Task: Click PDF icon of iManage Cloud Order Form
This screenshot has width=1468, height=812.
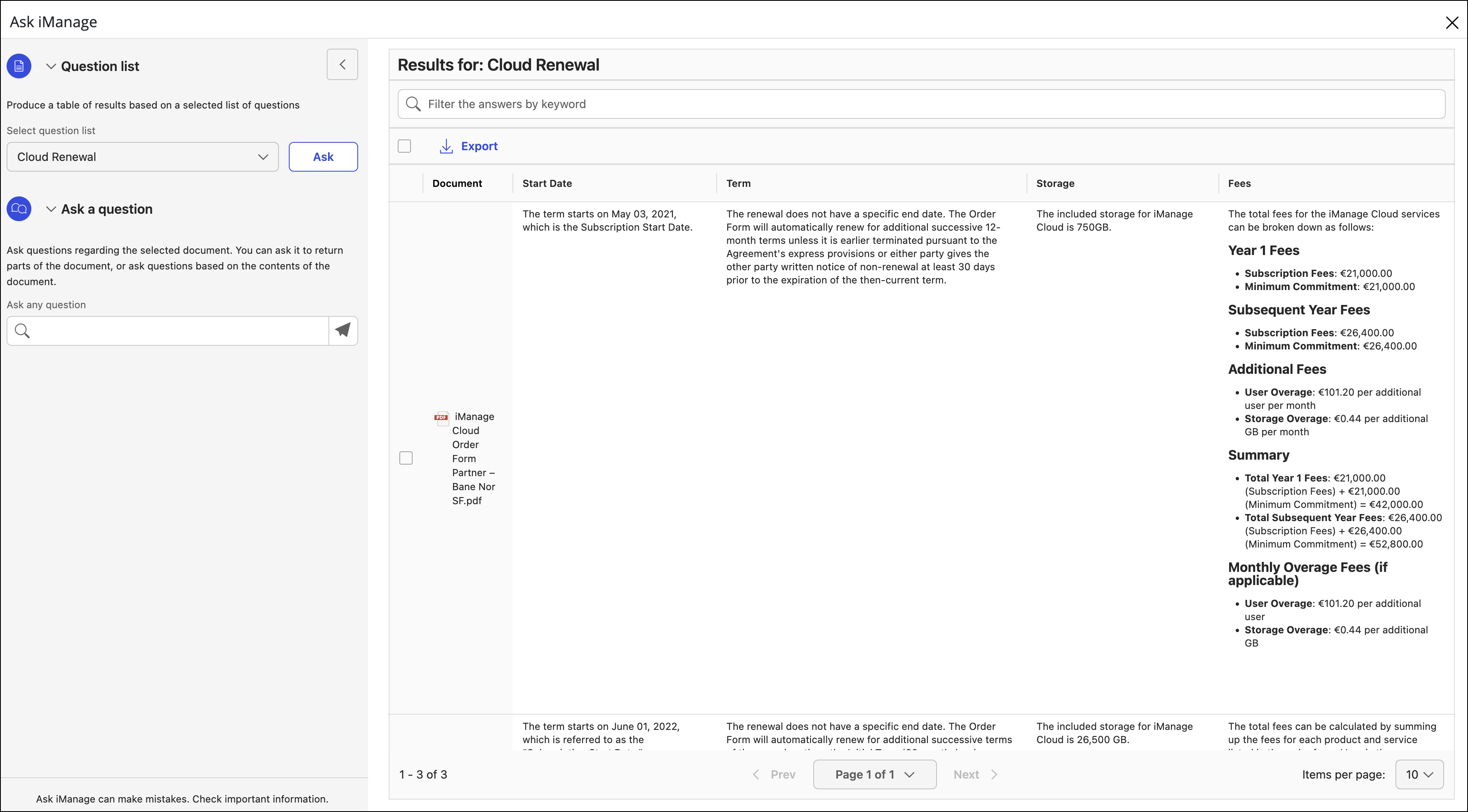Action: tap(441, 418)
